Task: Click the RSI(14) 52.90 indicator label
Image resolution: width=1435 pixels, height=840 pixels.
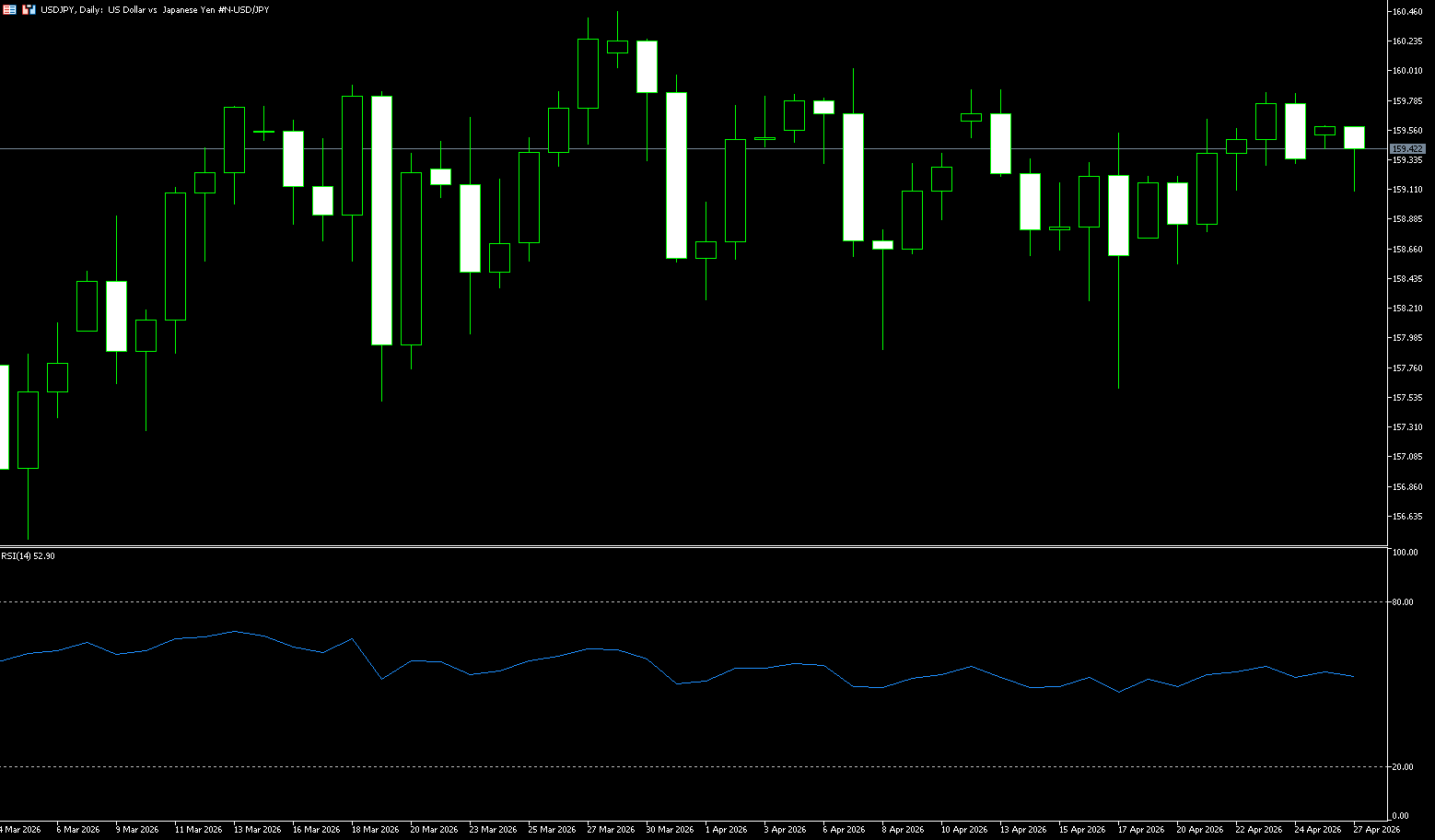Action: pyautogui.click(x=28, y=556)
